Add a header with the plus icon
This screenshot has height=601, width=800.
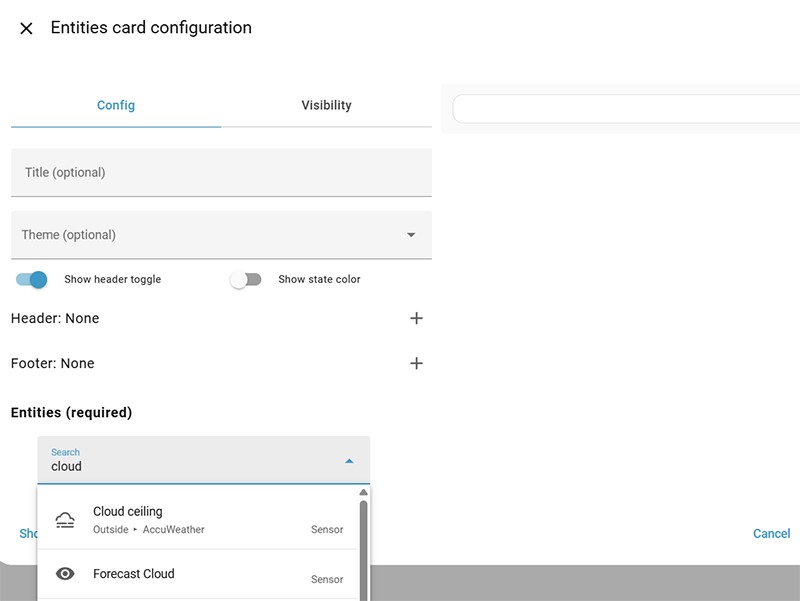[x=416, y=318]
